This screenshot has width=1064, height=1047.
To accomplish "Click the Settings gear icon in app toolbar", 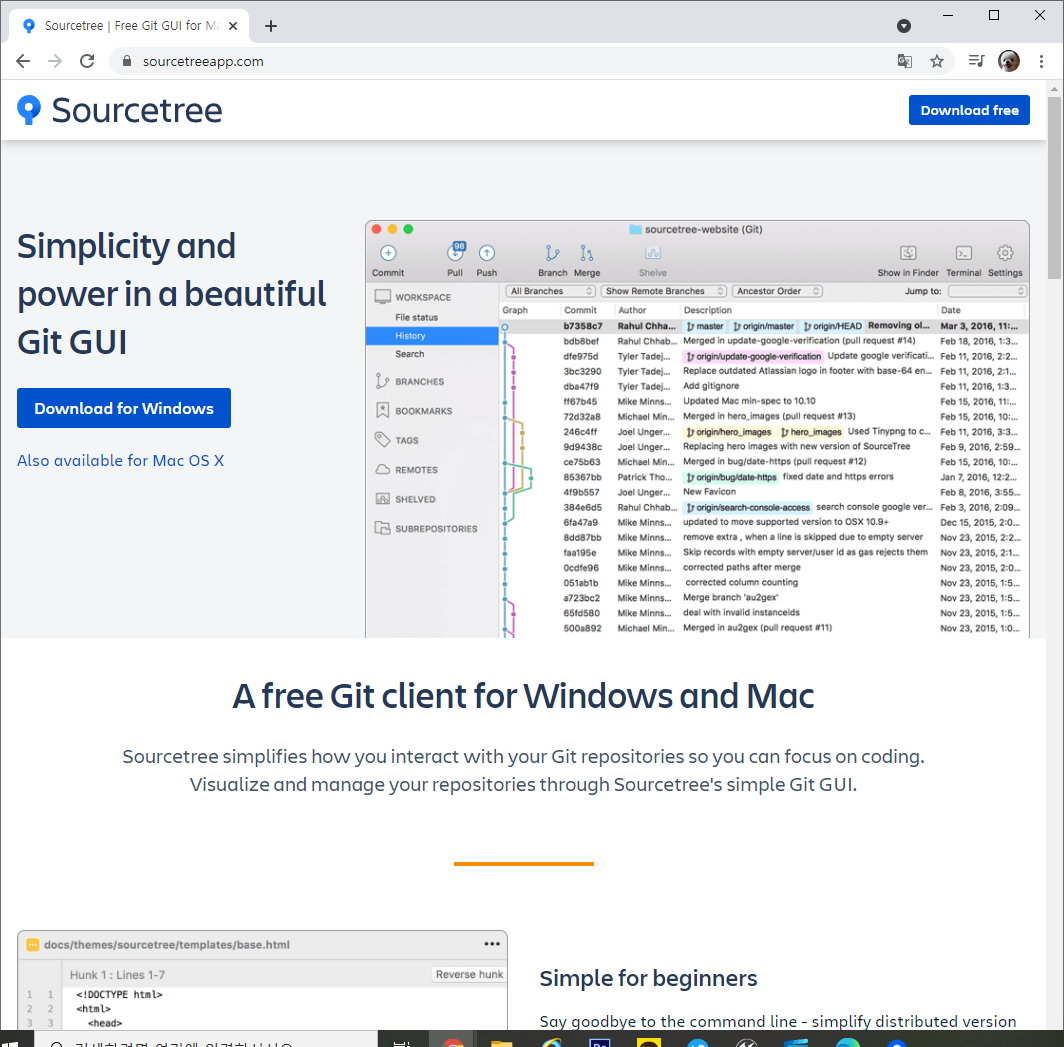I will (x=1005, y=253).
